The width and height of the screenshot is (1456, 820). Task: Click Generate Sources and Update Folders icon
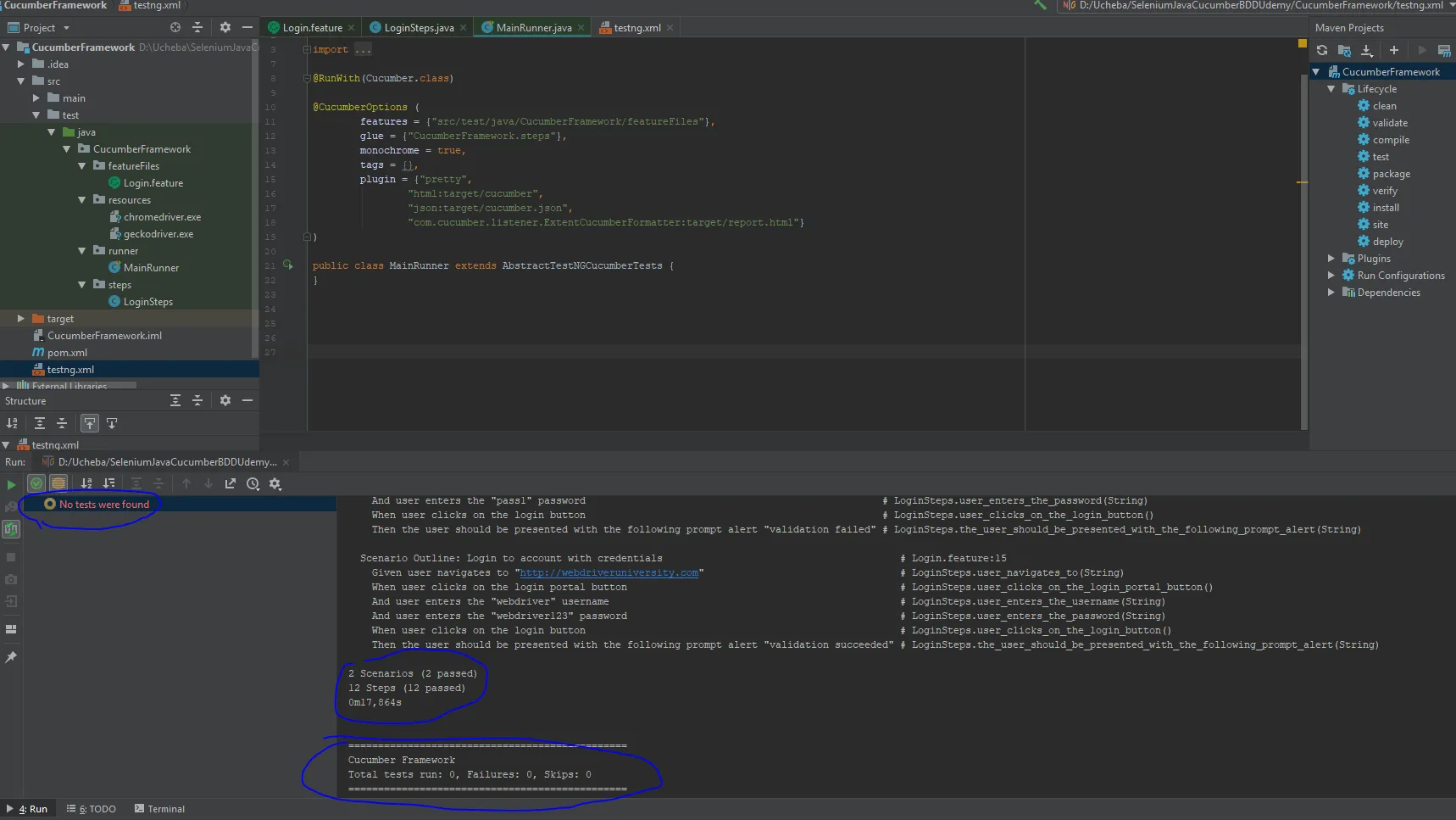(x=1344, y=51)
